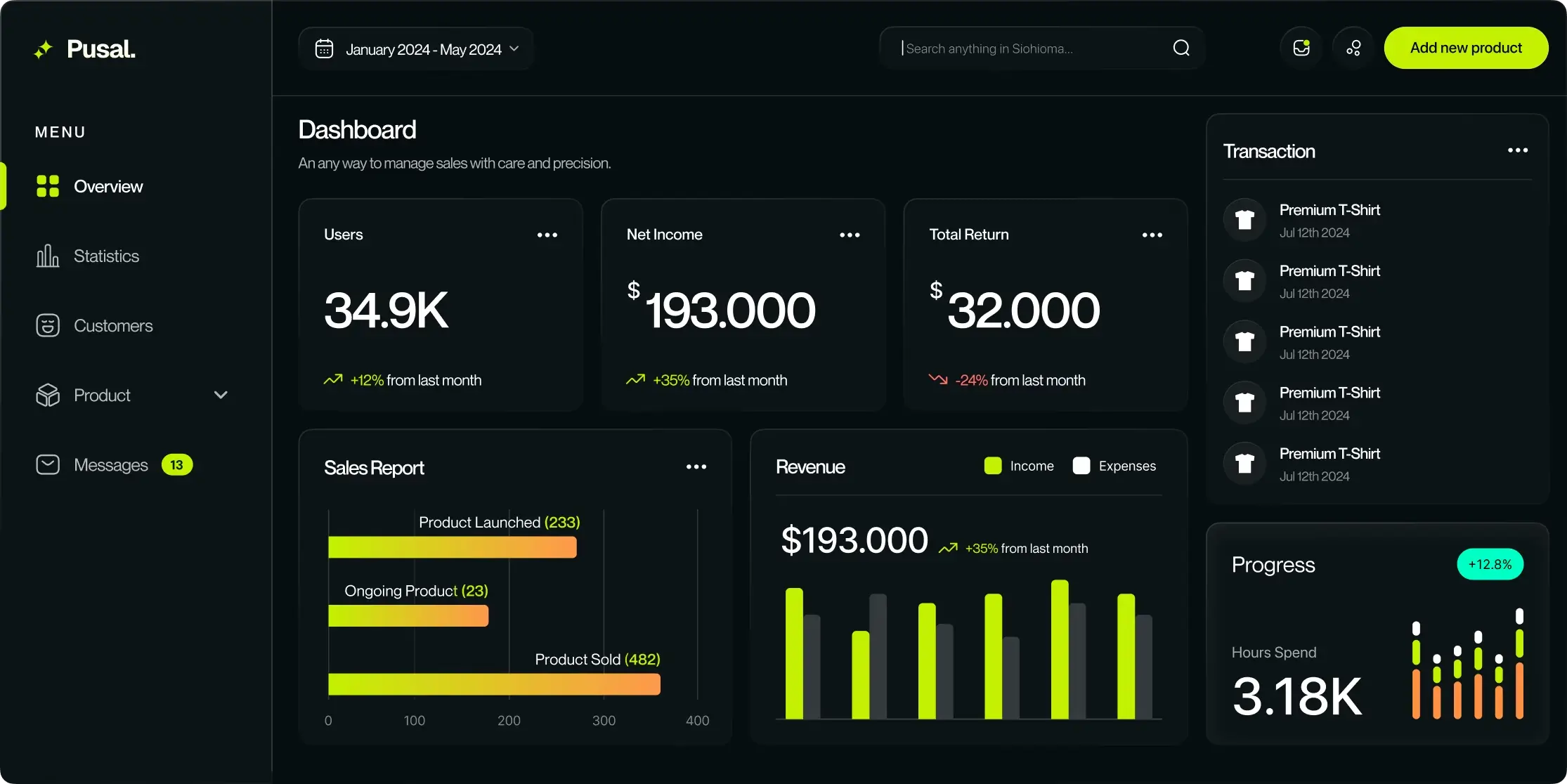Click the second Premium T-Shirt transaction icon

click(x=1245, y=281)
